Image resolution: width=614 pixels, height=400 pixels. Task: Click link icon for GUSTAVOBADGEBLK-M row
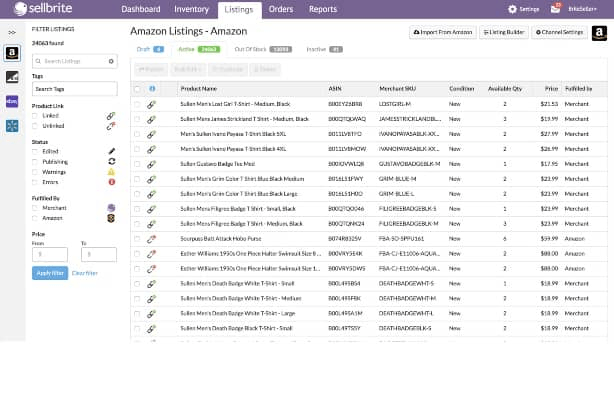[x=151, y=165]
